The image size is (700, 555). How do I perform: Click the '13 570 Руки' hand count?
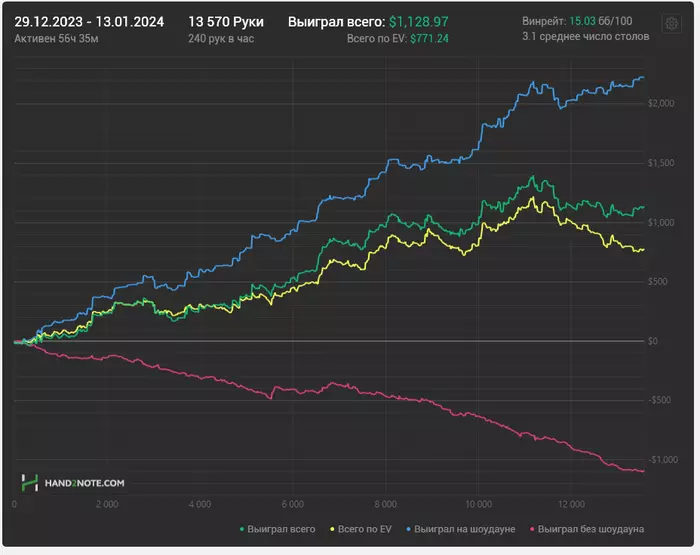226,22
